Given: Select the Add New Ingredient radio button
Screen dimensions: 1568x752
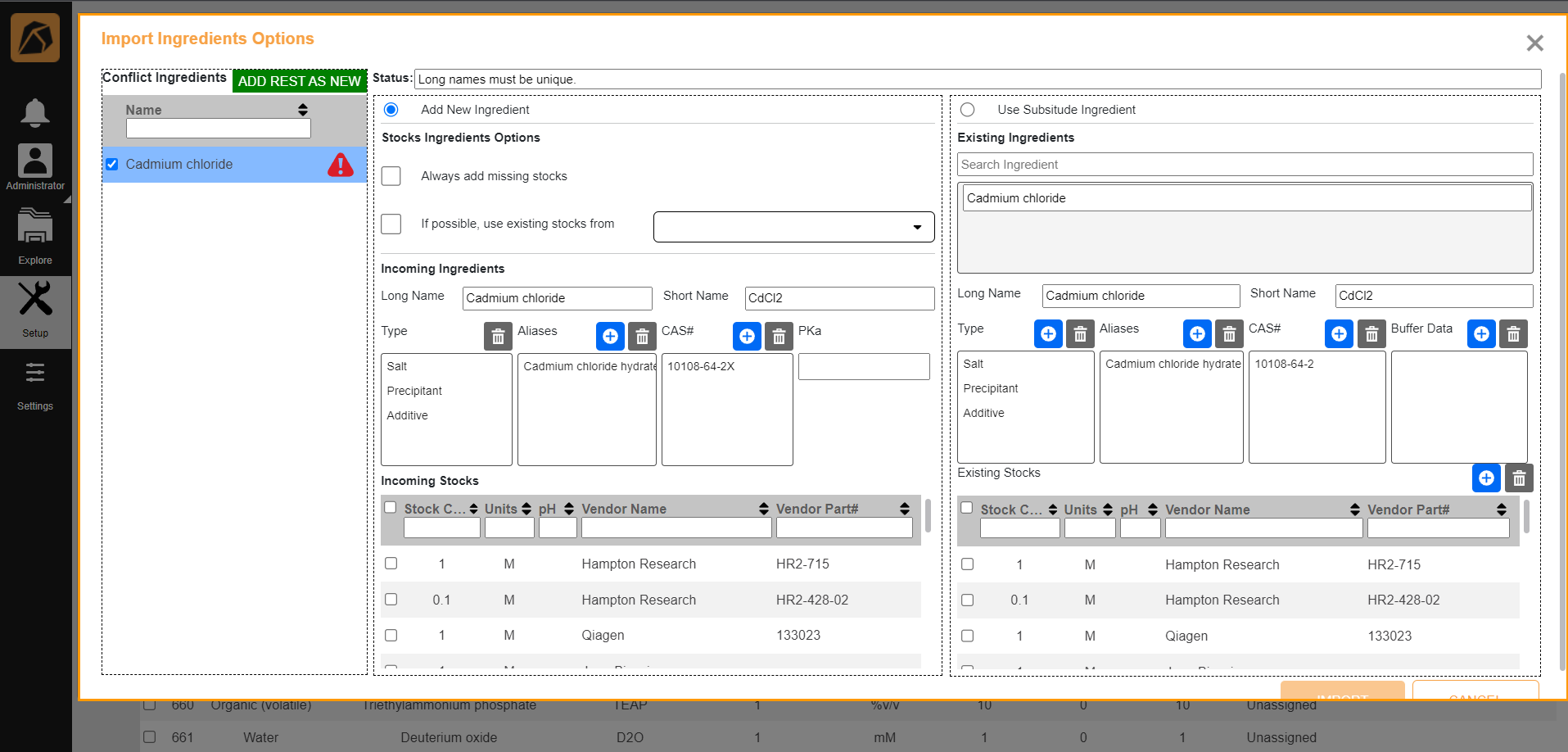Looking at the screenshot, I should click(391, 110).
